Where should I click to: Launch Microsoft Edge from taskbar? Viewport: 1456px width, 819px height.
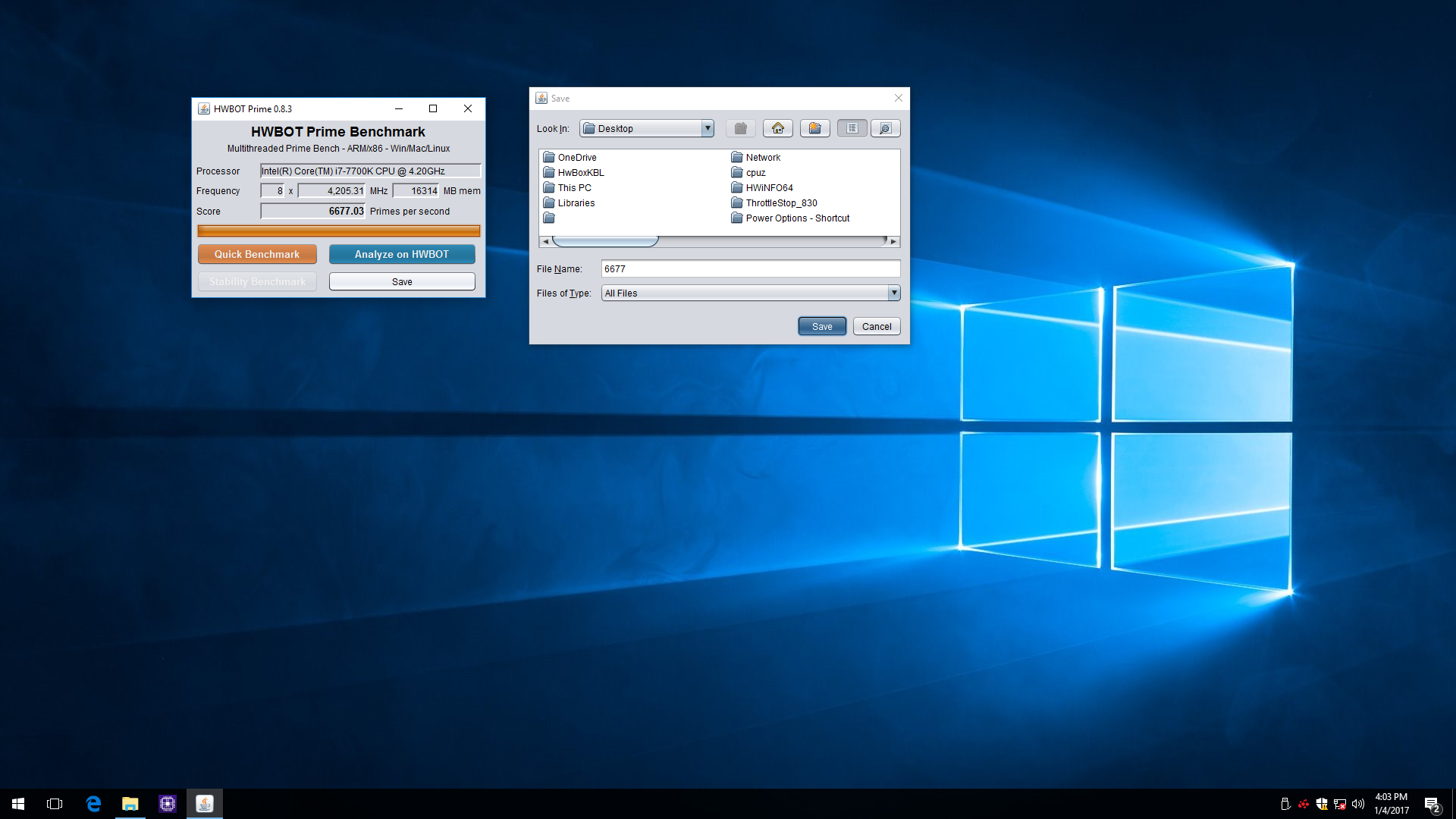point(93,804)
